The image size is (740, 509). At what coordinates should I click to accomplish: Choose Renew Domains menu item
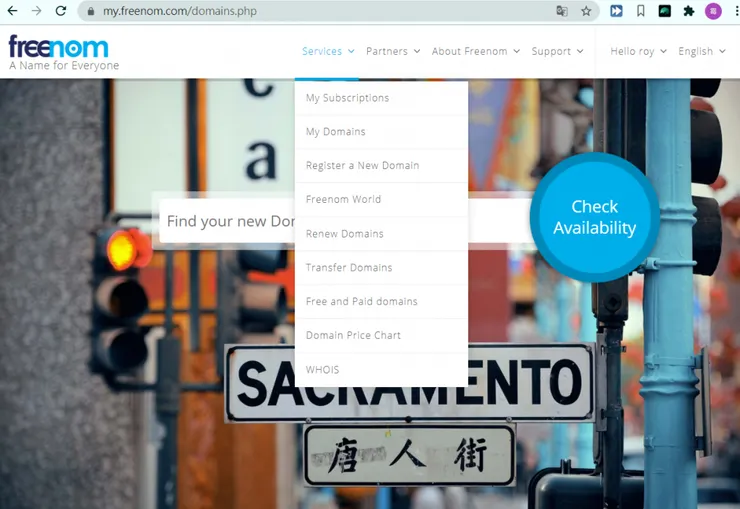coord(381,234)
